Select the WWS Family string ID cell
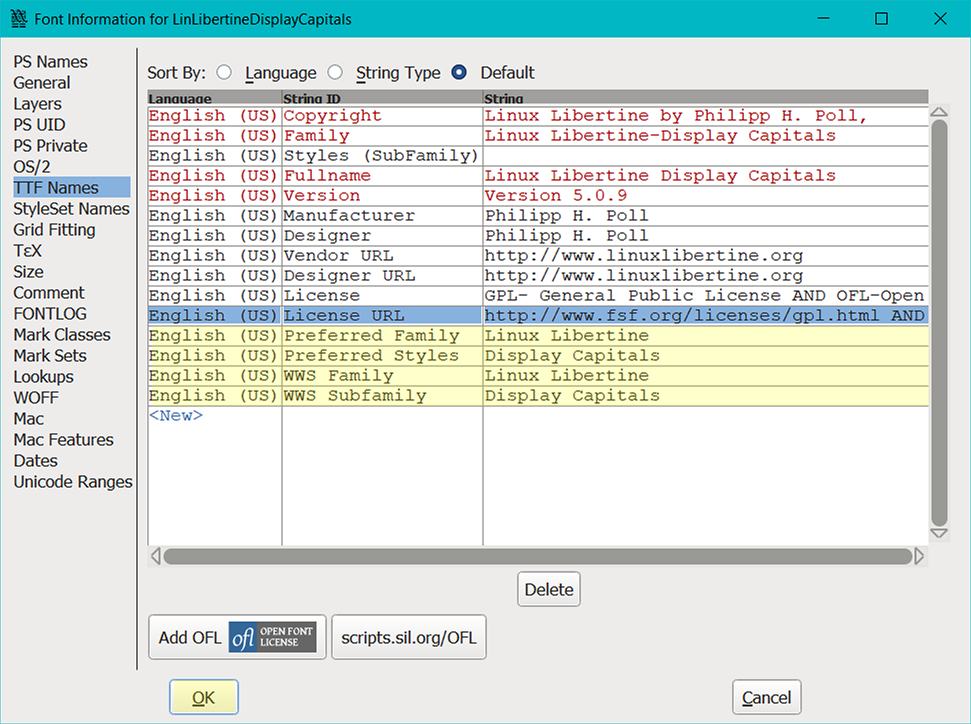 (x=382, y=375)
